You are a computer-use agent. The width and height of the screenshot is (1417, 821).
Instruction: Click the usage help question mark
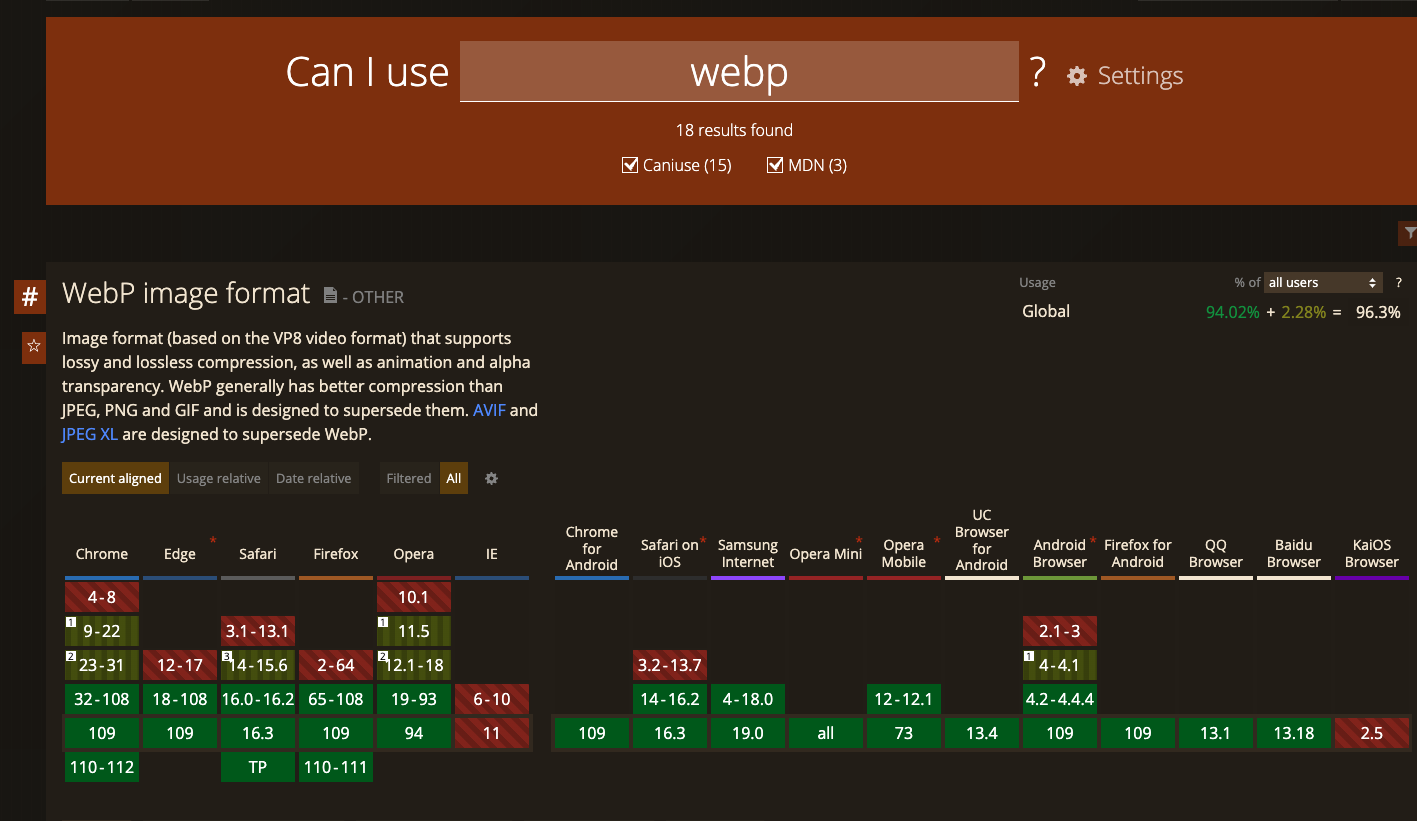point(1399,282)
